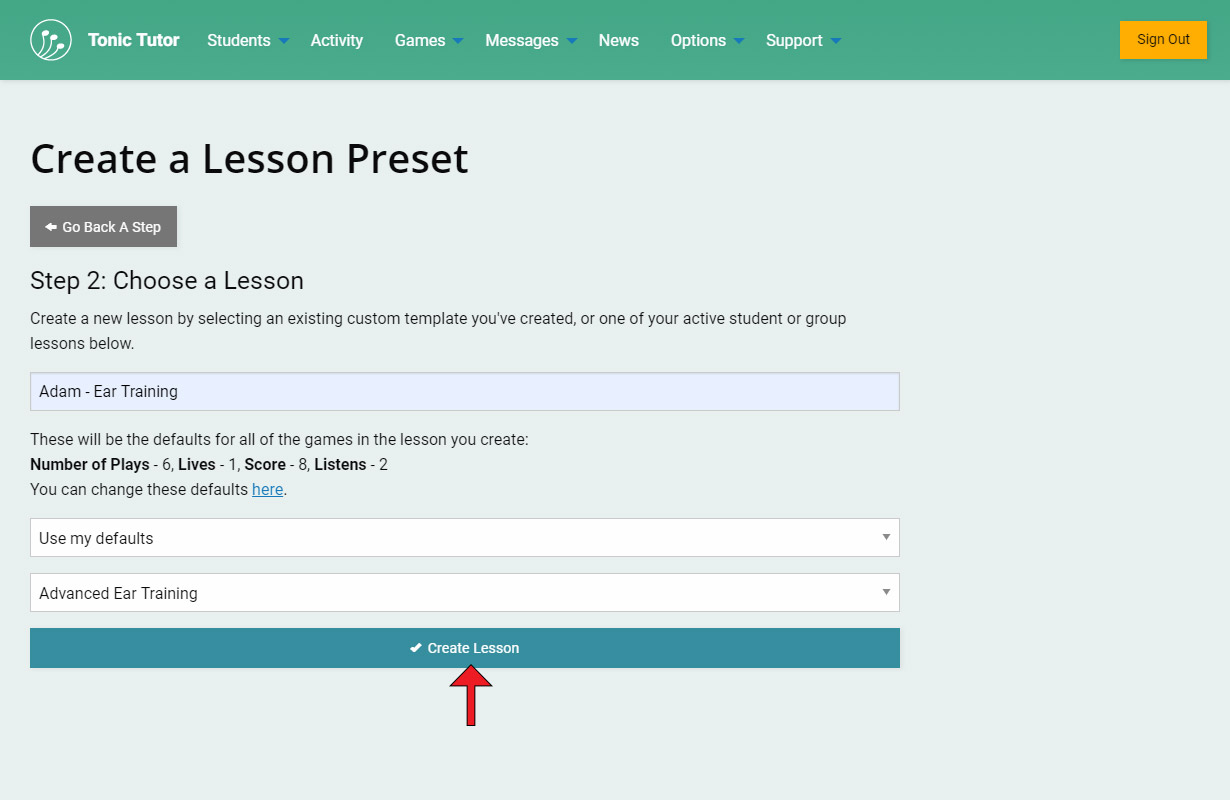Click the Go Back A Step button
The image size is (1230, 800).
pos(103,227)
